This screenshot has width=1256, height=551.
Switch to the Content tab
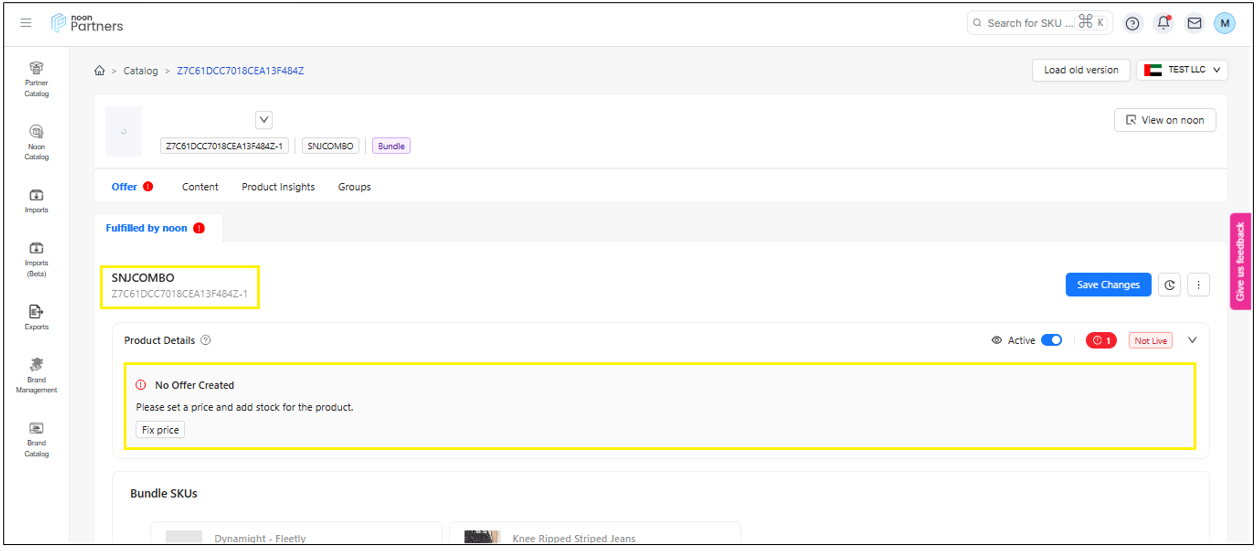pyautogui.click(x=200, y=187)
